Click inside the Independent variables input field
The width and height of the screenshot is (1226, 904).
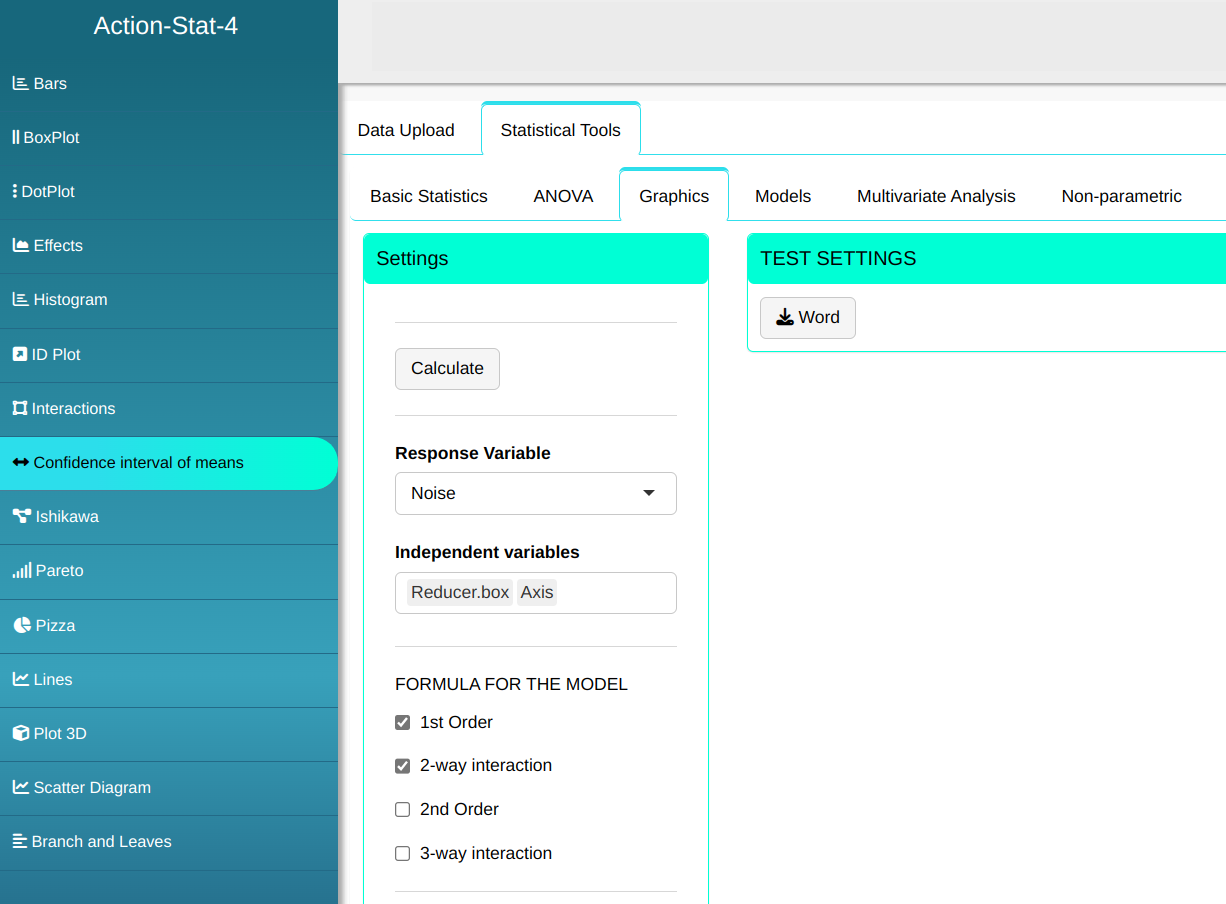coord(615,593)
